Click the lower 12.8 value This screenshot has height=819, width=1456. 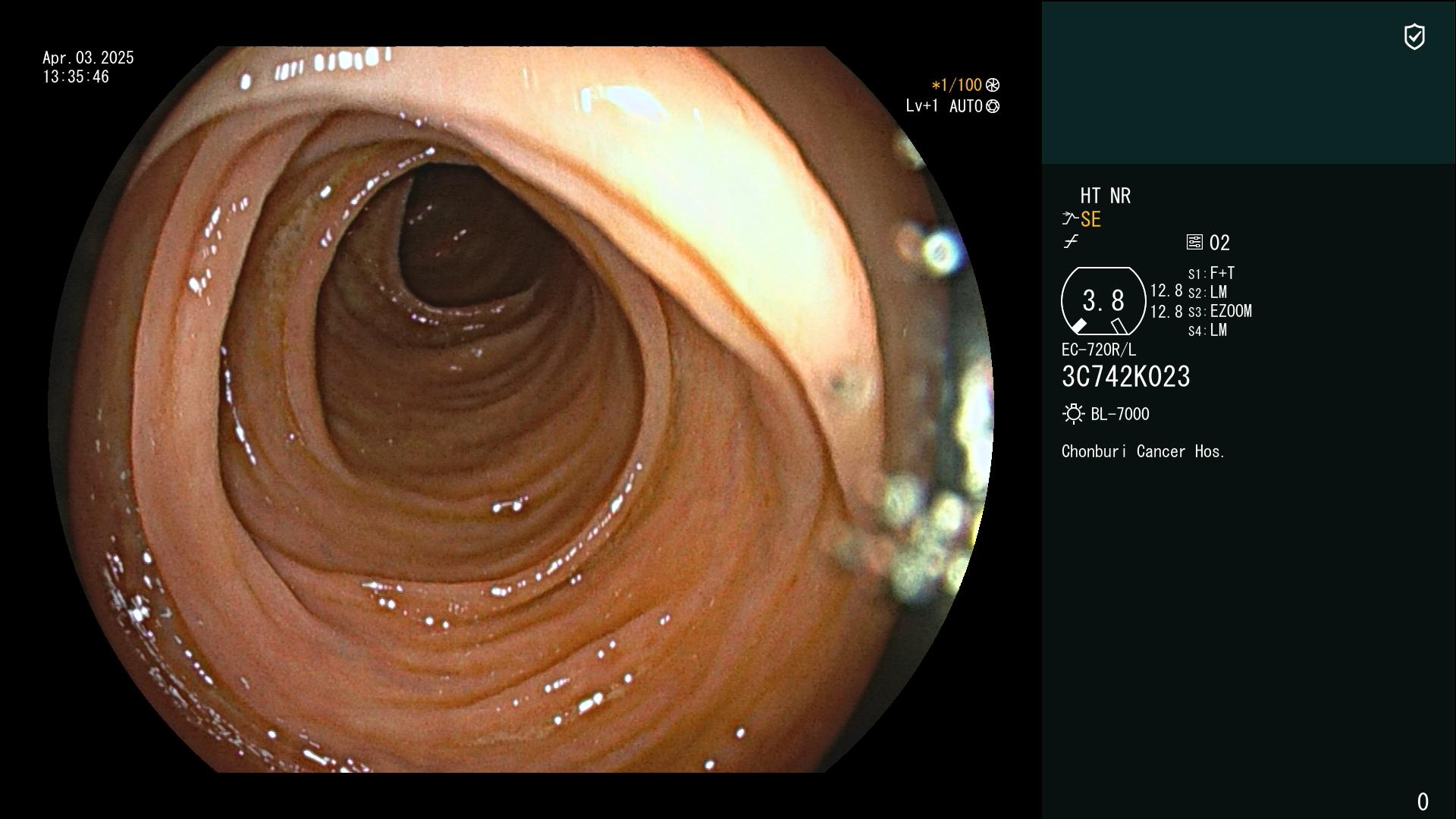tap(1166, 312)
